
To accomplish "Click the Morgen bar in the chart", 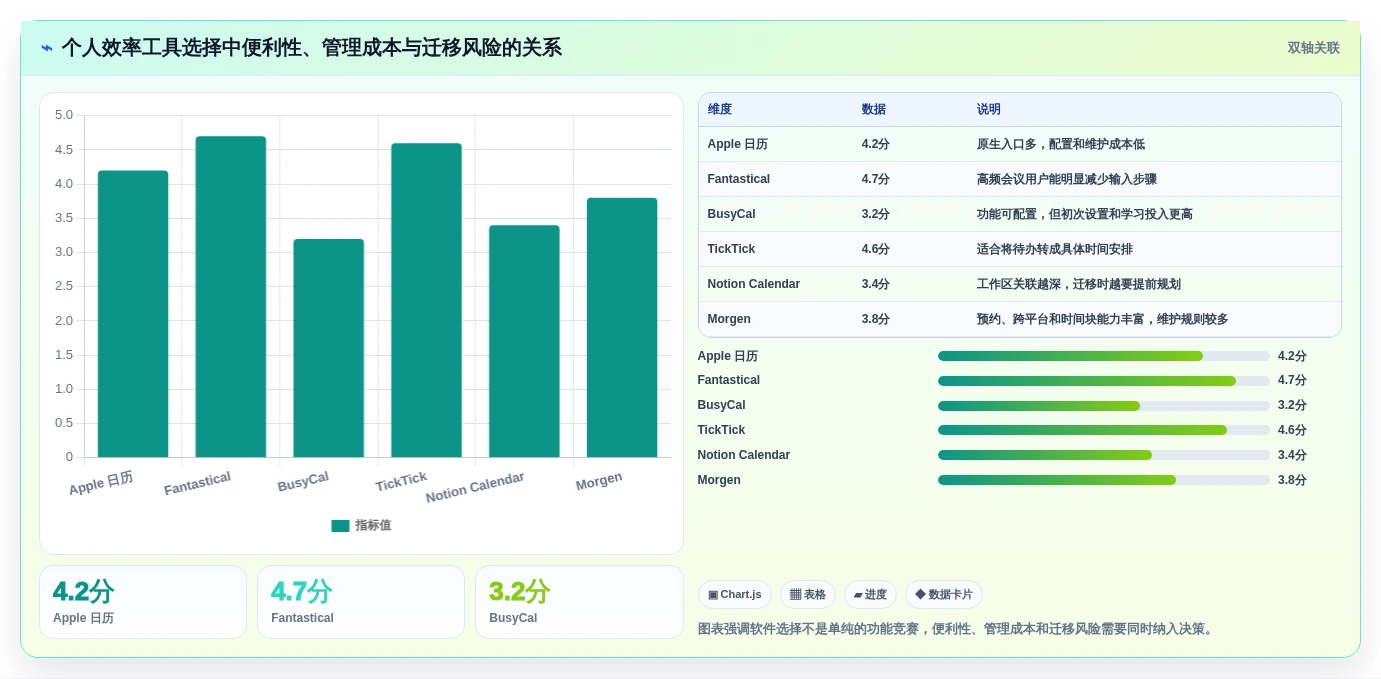I will tap(622, 328).
